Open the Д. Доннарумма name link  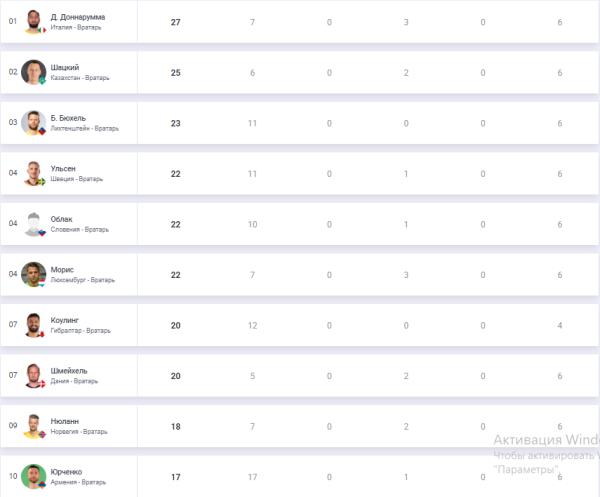coord(78,17)
